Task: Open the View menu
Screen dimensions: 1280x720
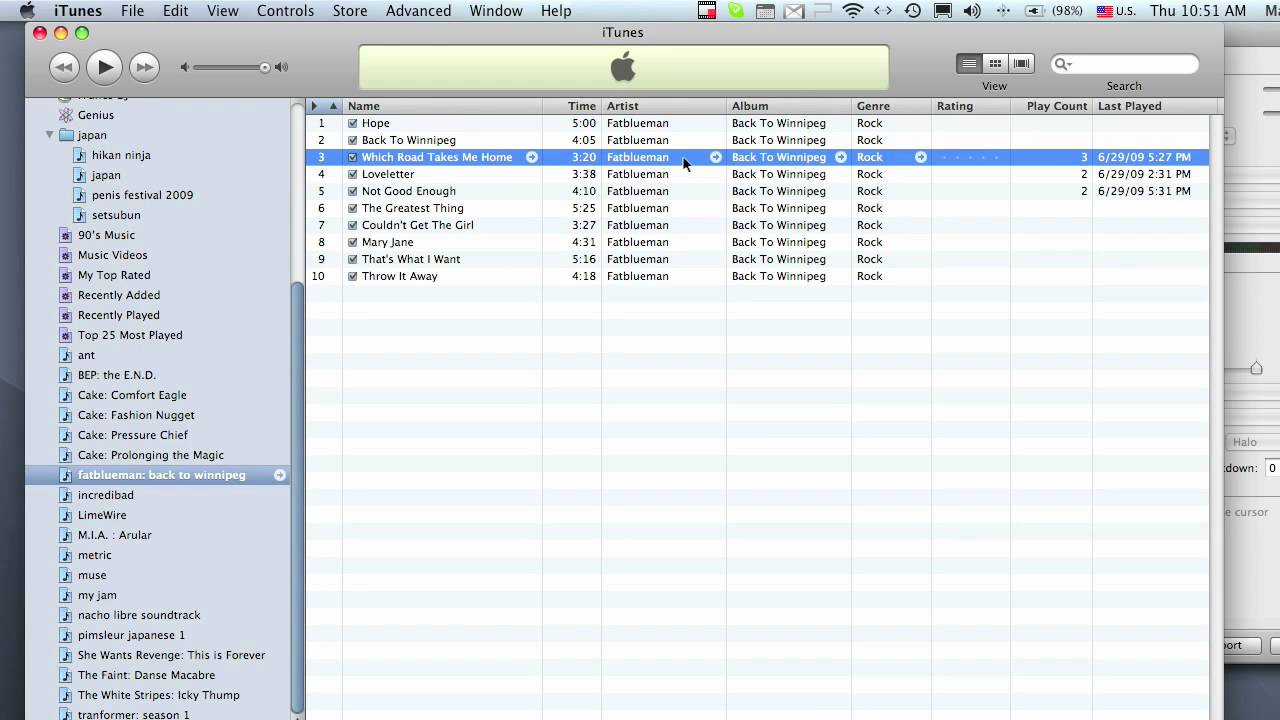Action: (223, 11)
